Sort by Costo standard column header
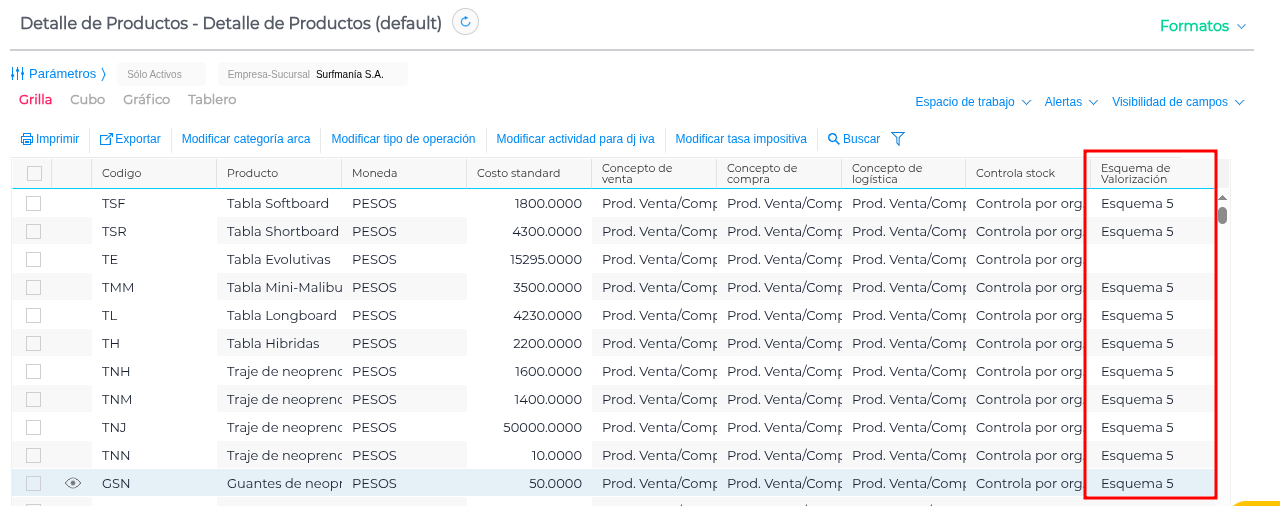This screenshot has height=506, width=1280. 518,173
